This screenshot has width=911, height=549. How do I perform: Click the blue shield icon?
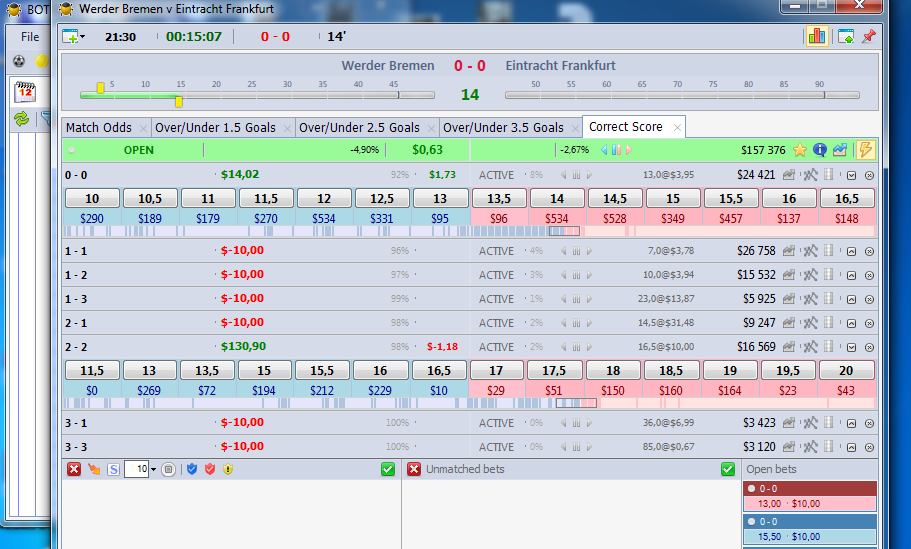192,469
